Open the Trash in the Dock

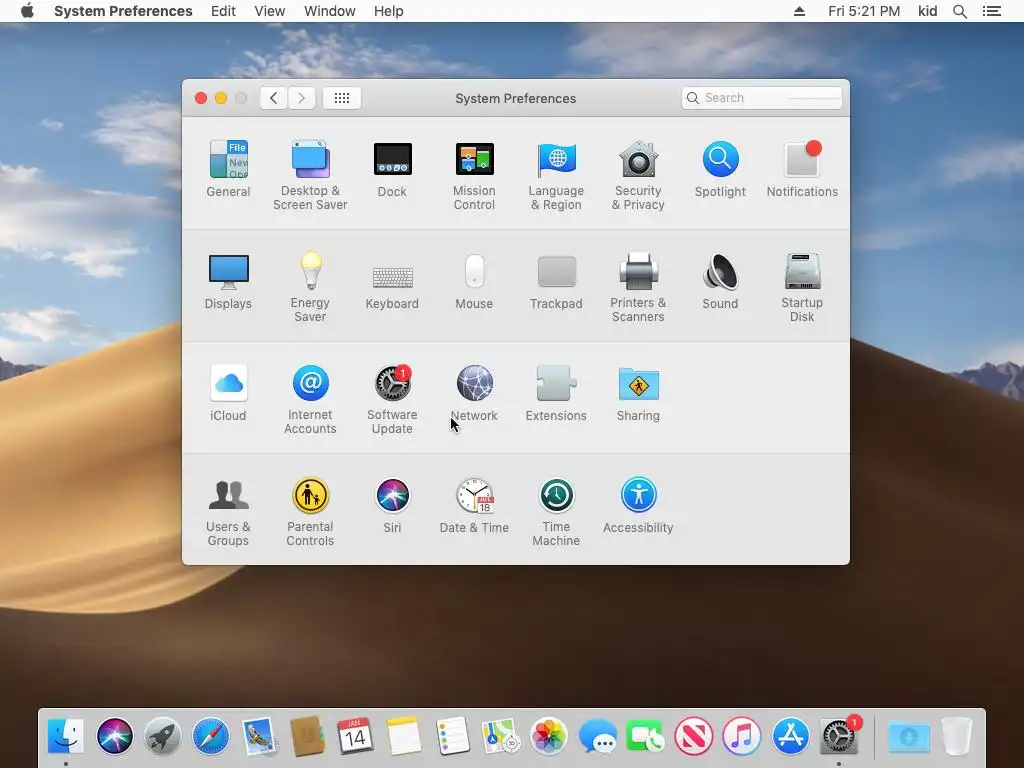[957, 737]
